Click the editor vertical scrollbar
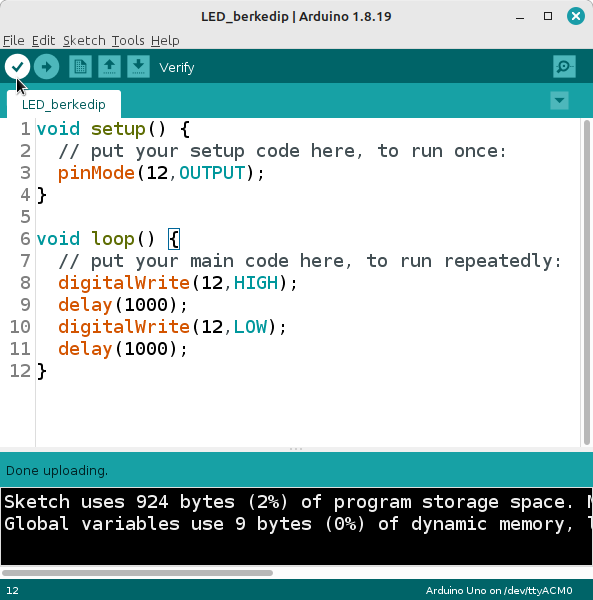593x600 pixels. 587,283
